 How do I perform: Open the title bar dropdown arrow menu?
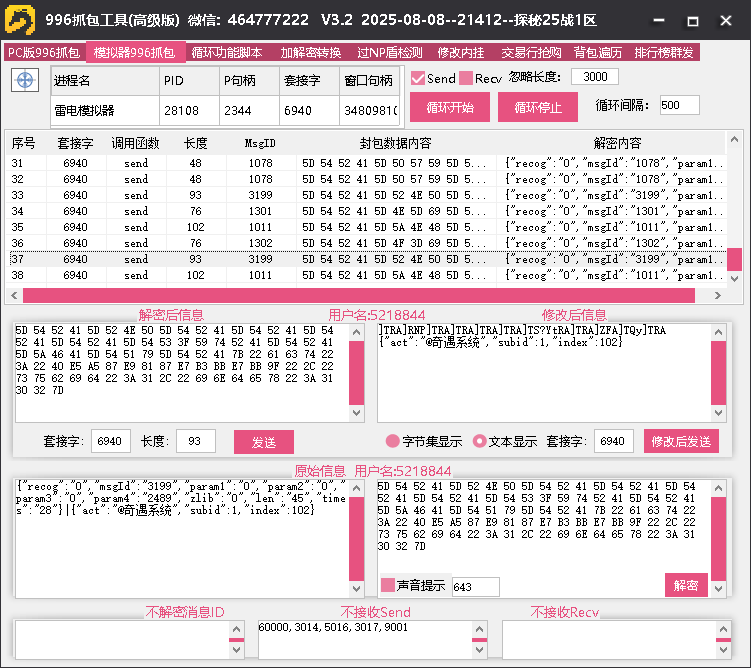[658, 20]
